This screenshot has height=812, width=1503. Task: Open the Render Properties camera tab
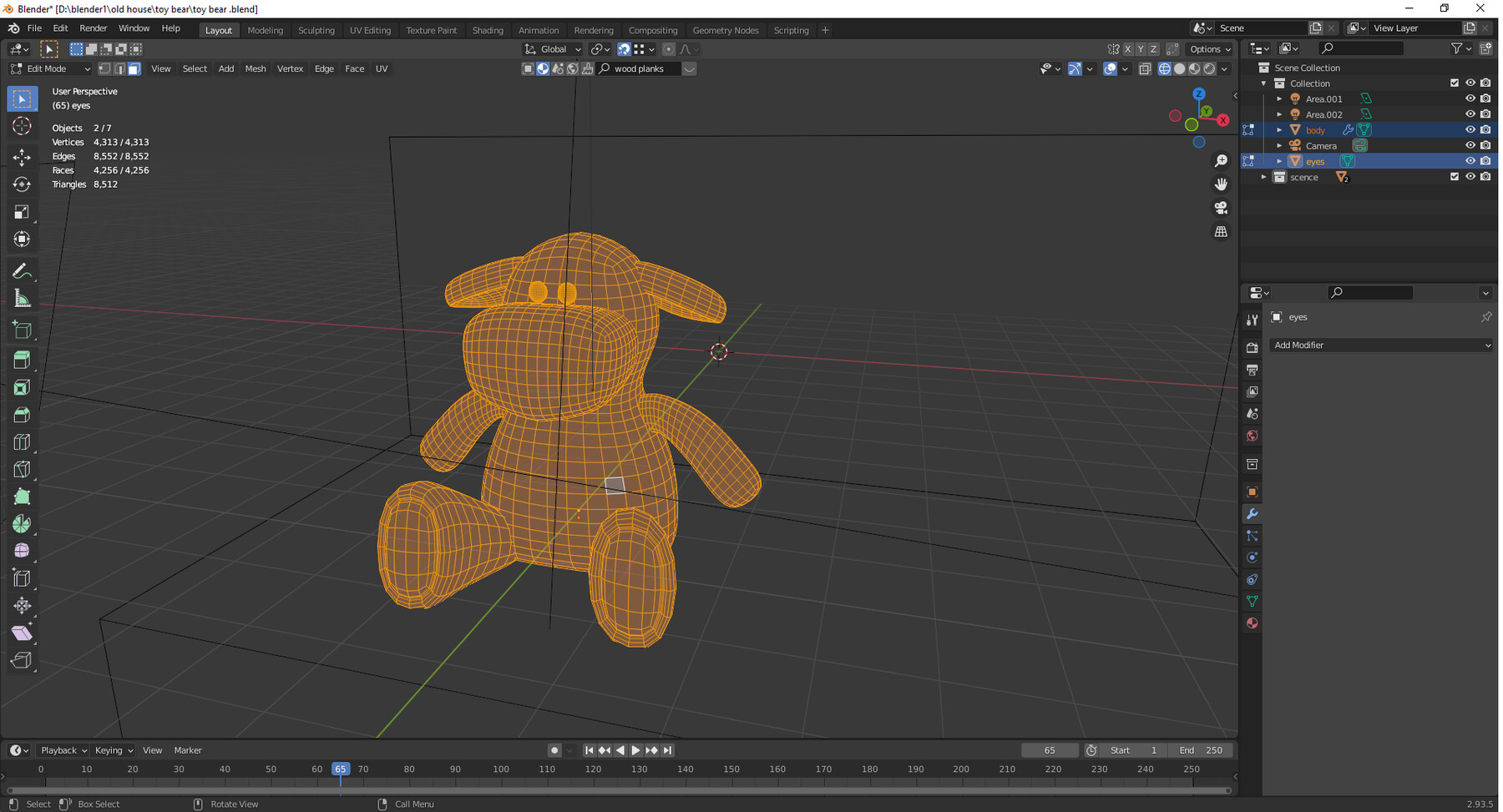(1252, 346)
